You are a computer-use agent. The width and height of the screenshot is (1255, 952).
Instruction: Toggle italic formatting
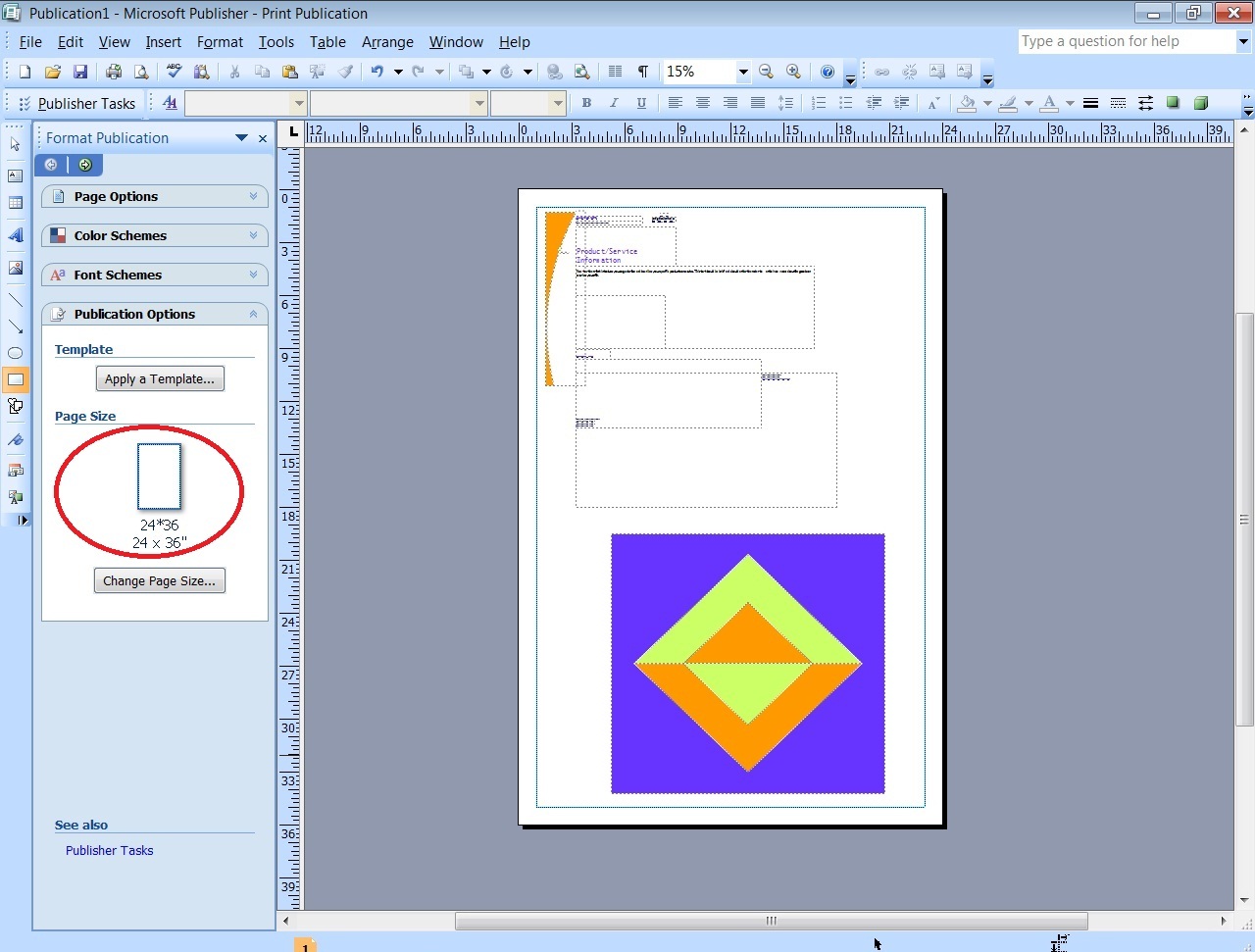pyautogui.click(x=613, y=103)
